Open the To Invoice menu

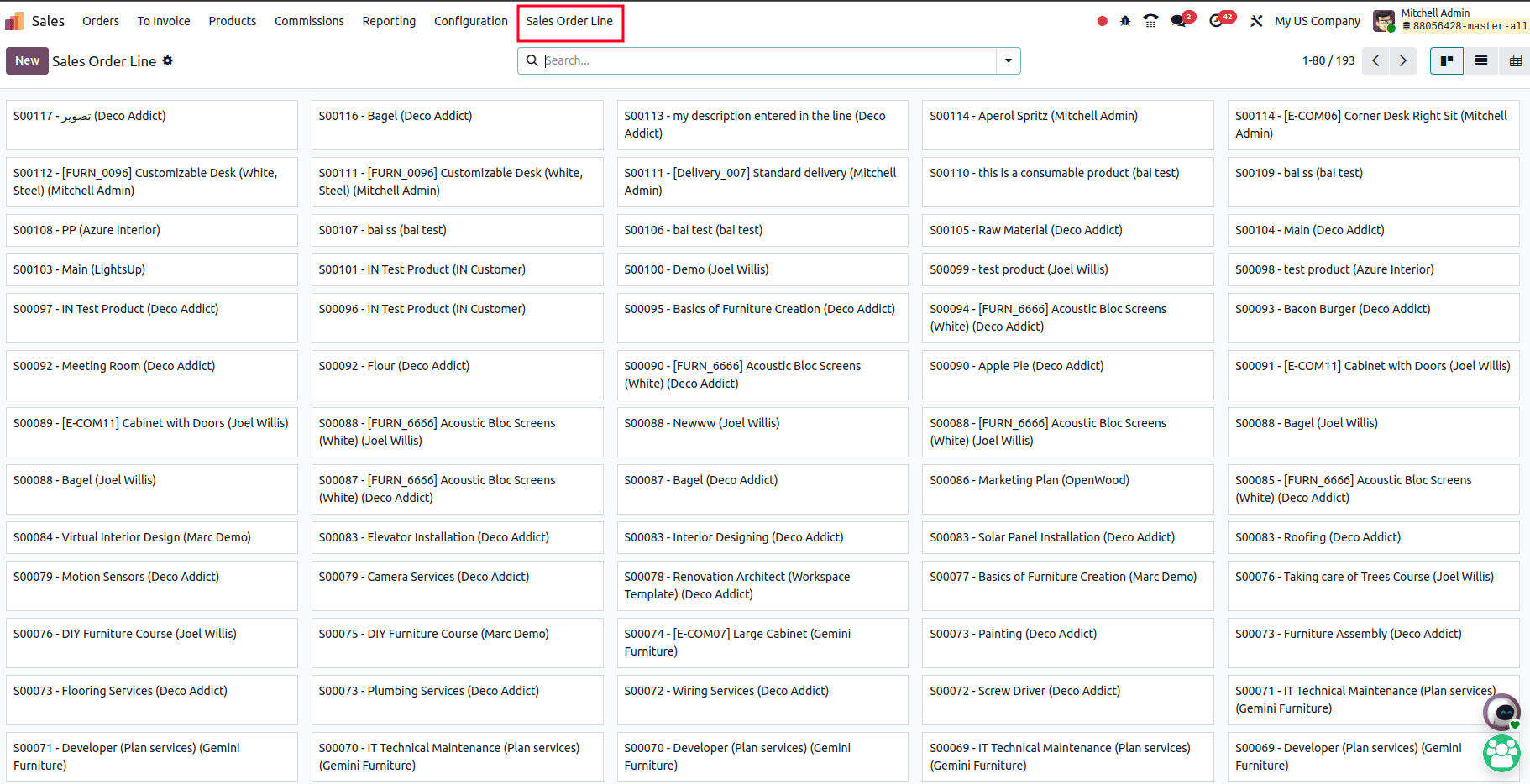pos(164,21)
